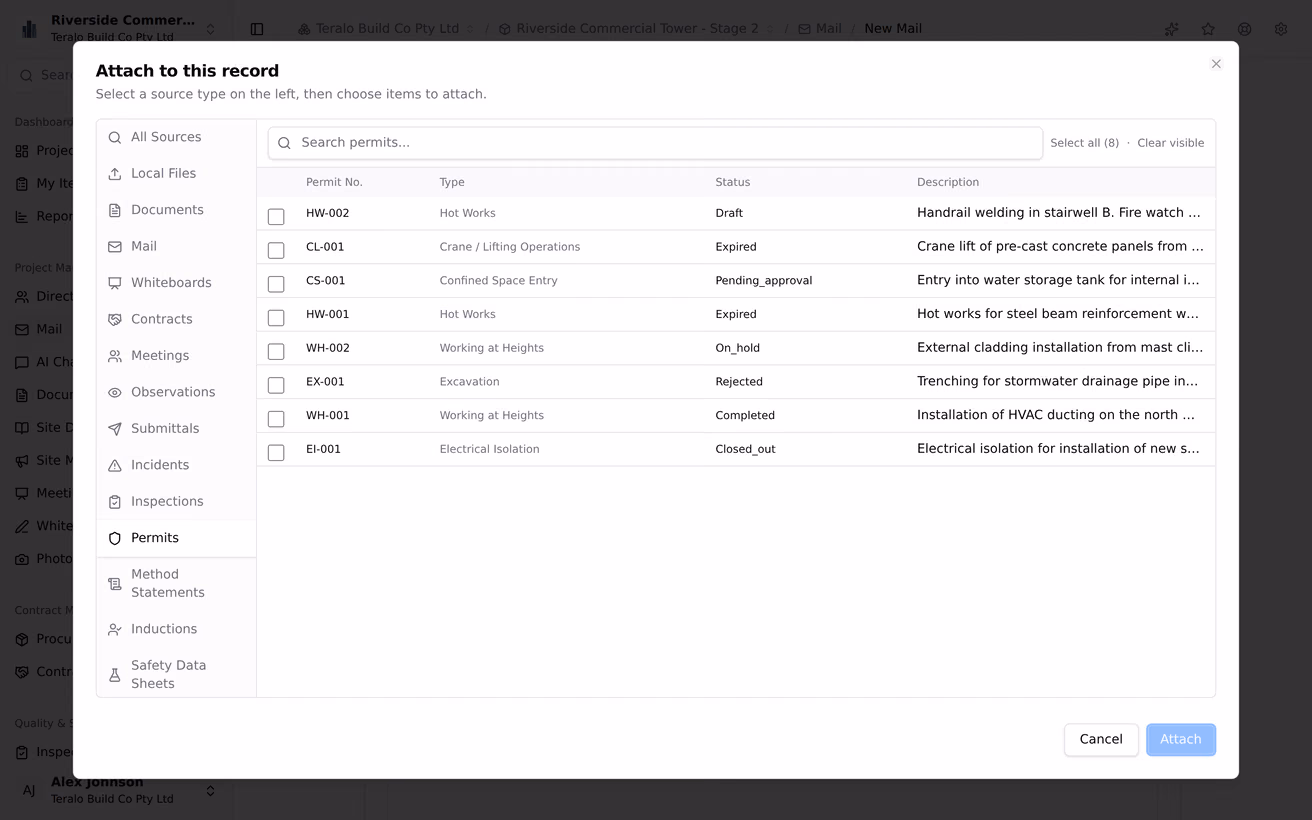
Task: Click the Crane / Lifting Operations type cell
Action: coord(510,247)
